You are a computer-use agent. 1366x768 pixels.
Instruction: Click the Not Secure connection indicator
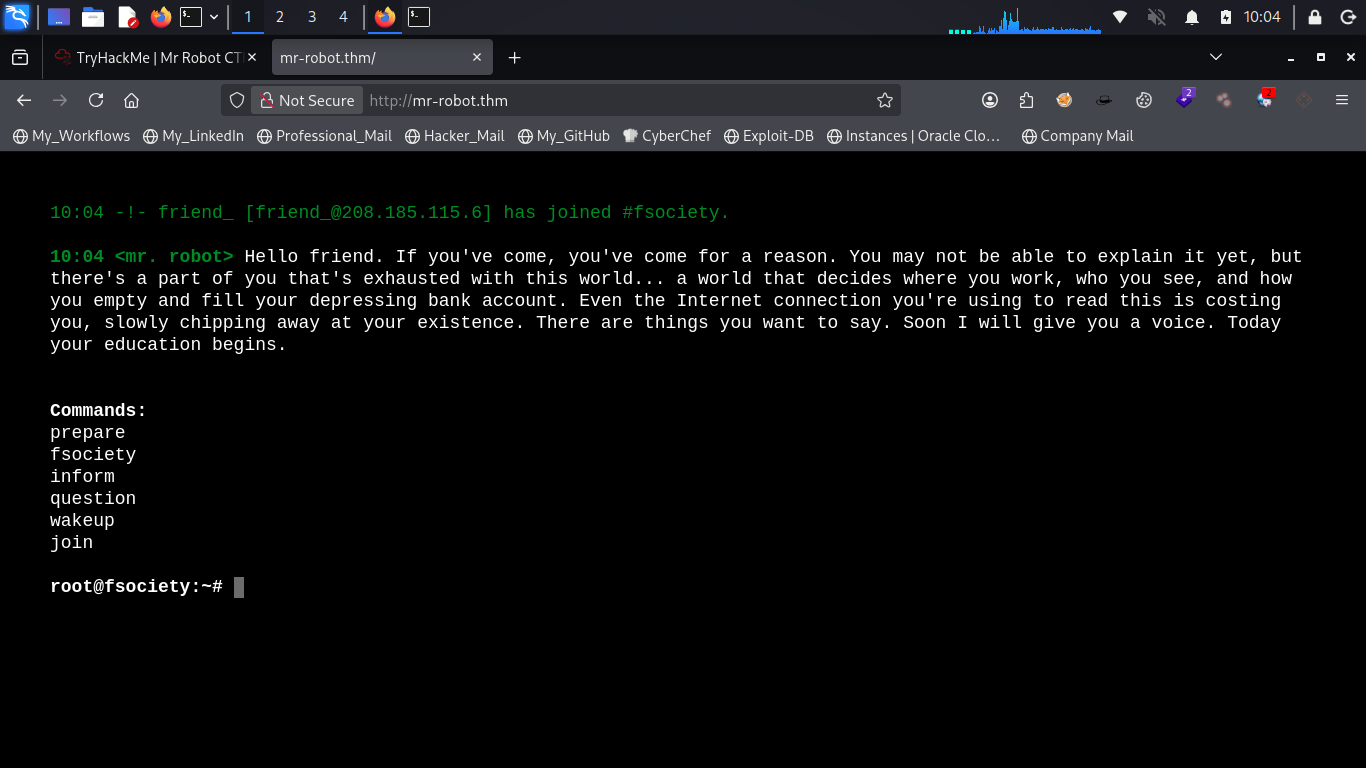[x=306, y=100]
